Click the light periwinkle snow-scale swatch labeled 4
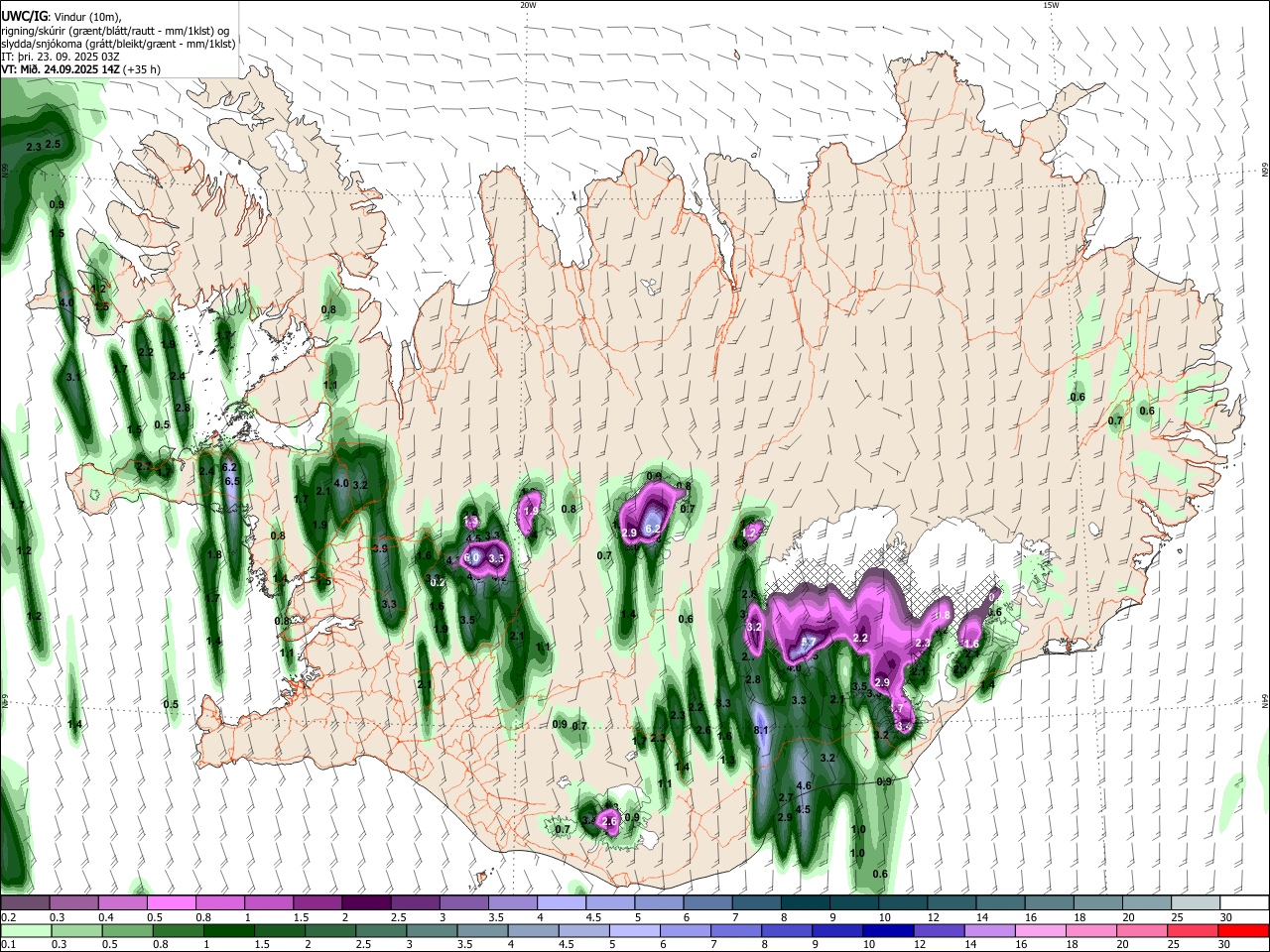Viewport: 1270px width, 952px height. (560, 903)
